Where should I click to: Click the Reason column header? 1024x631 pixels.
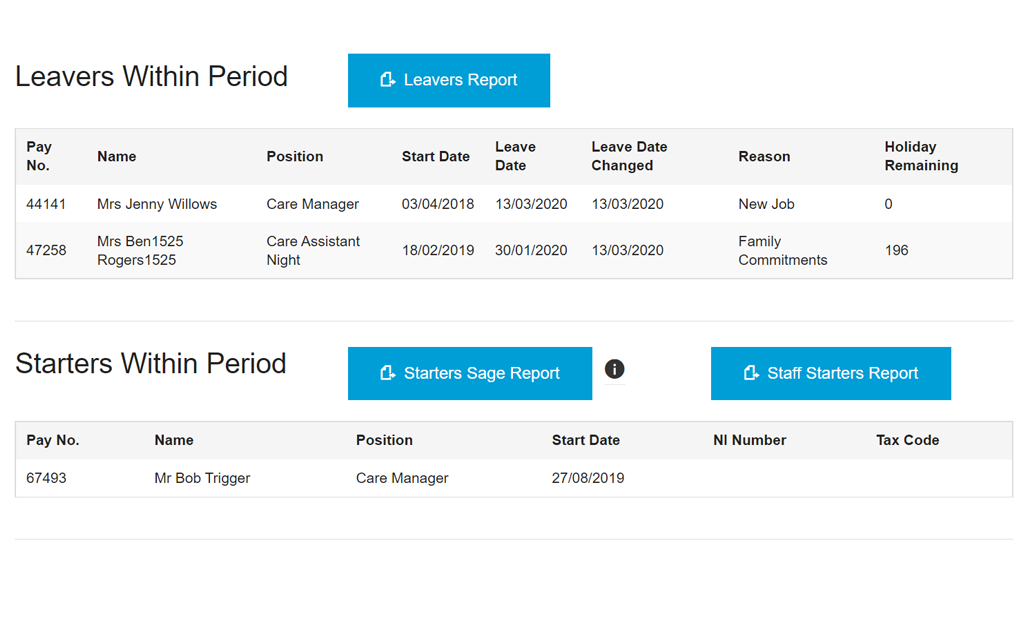764,156
